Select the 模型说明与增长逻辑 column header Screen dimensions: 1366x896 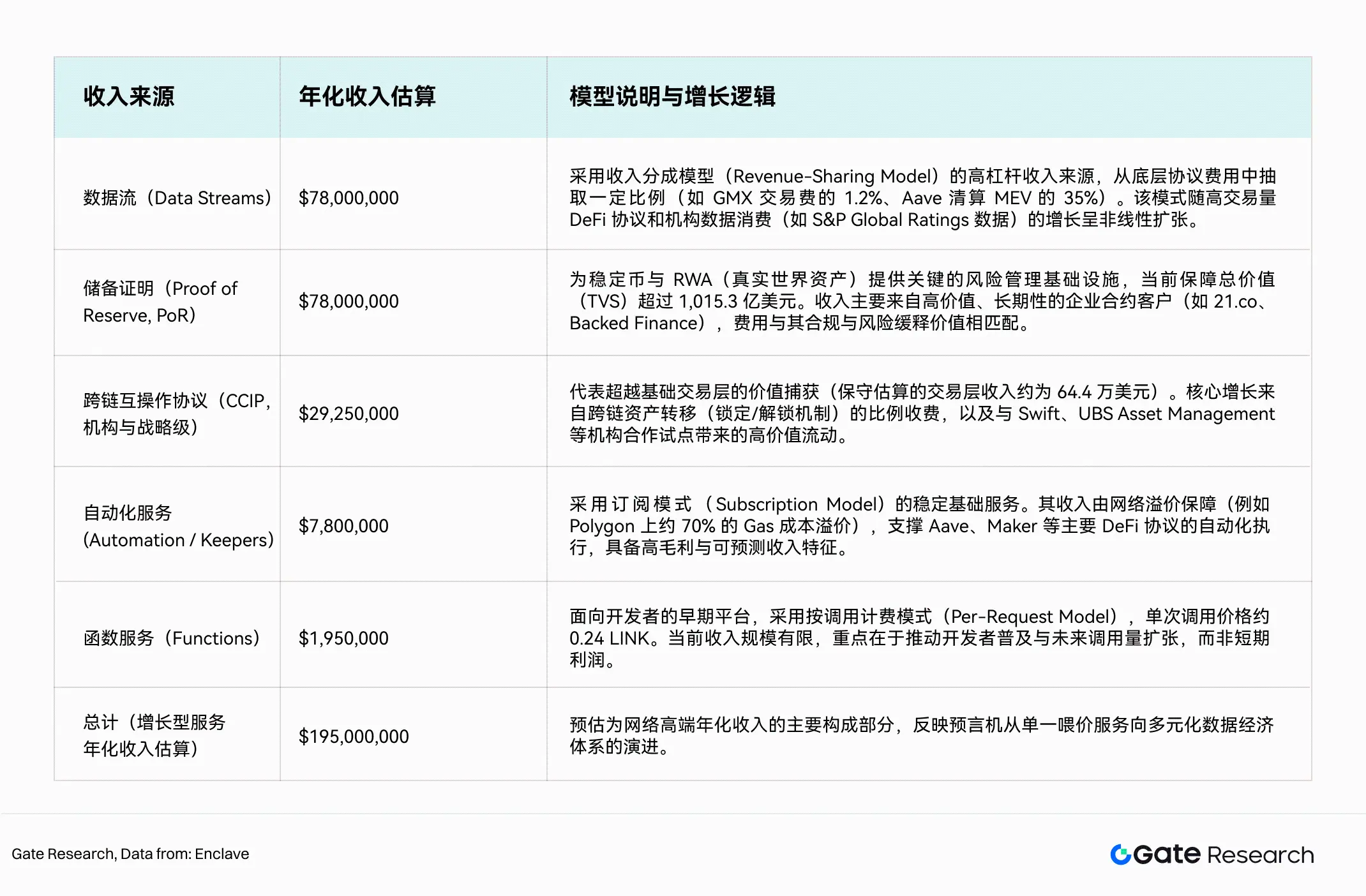click(672, 96)
